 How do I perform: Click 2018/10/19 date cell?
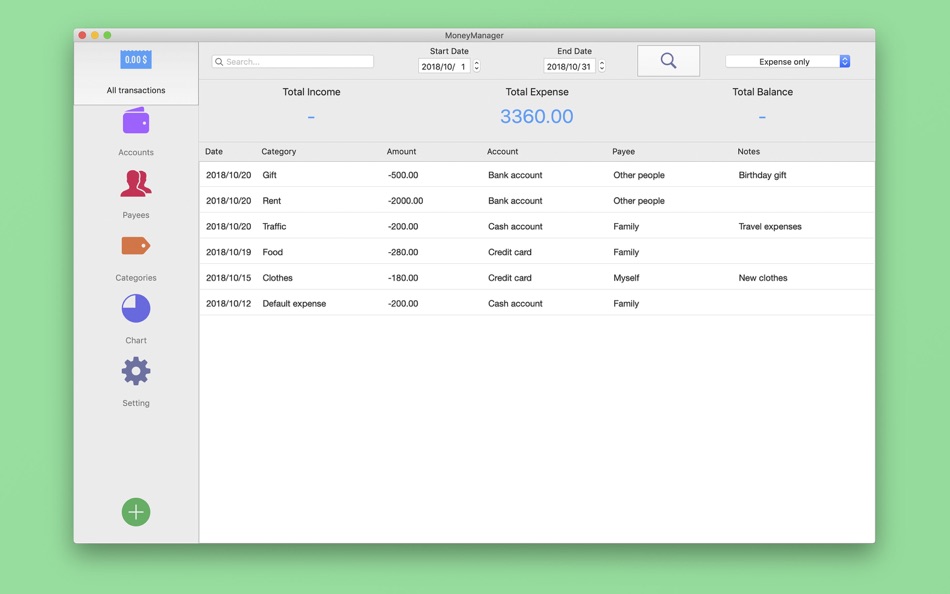point(228,252)
